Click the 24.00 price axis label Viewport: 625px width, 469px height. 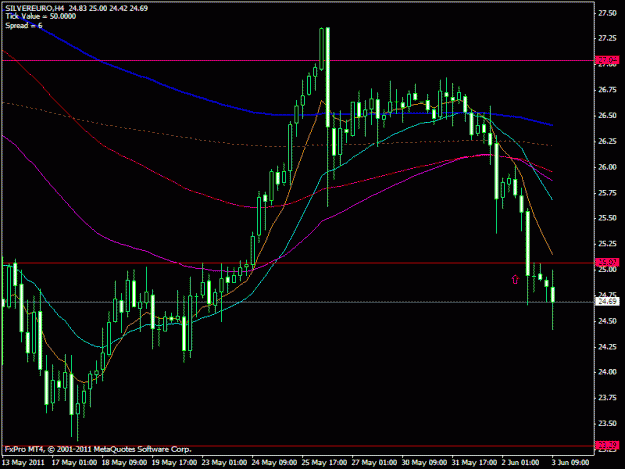pyautogui.click(x=607, y=372)
